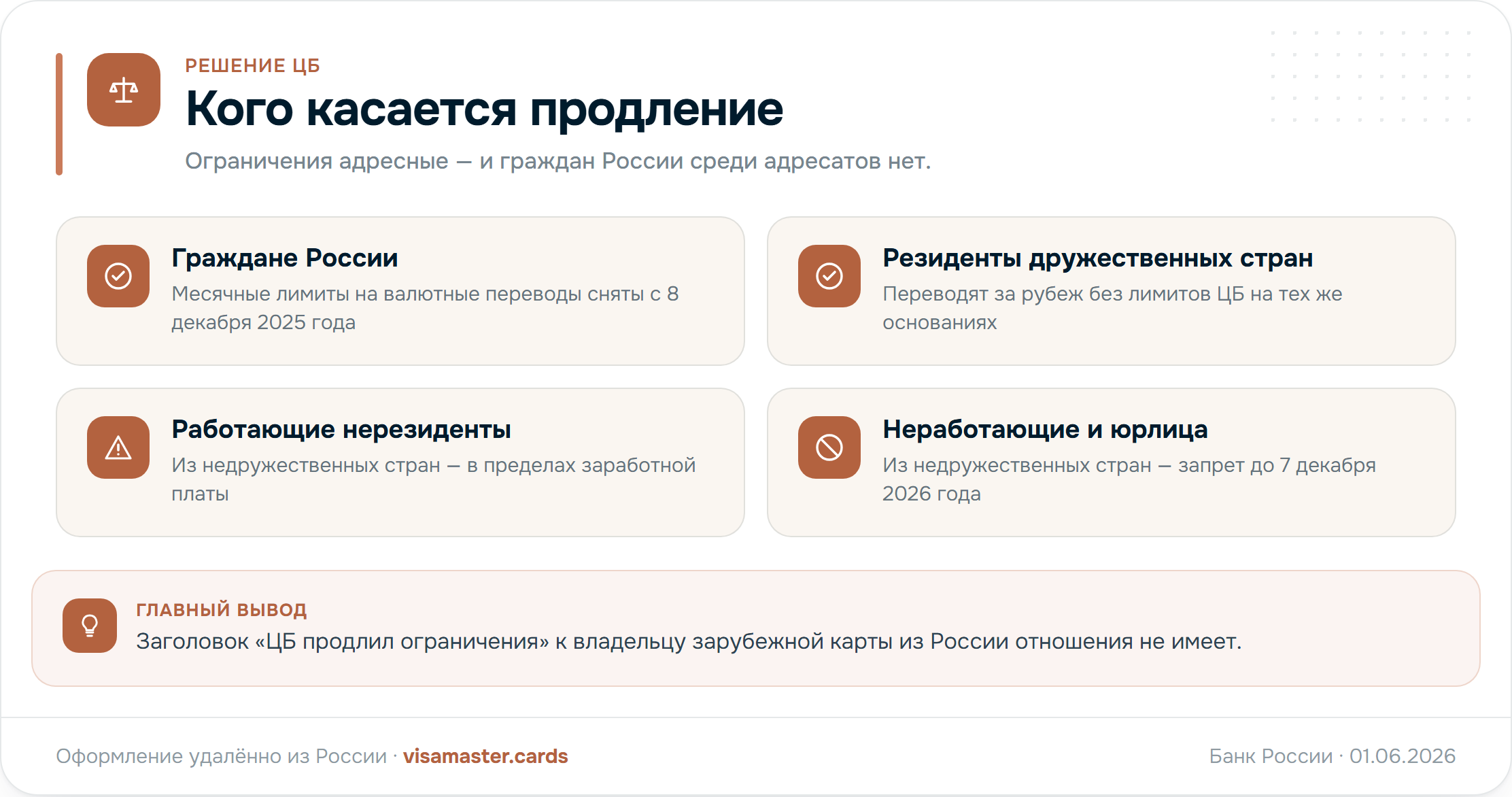
Task: Click the «Работающие нерезиденты» card title
Action: click(x=341, y=430)
